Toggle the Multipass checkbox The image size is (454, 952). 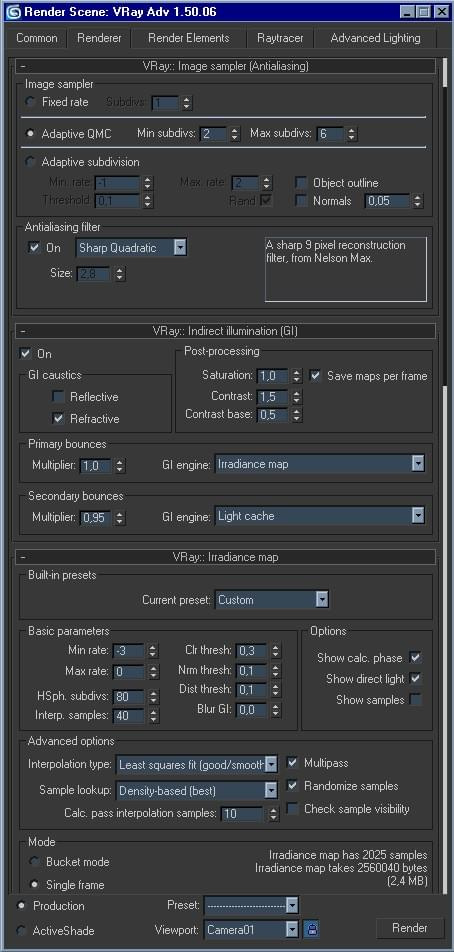tap(293, 763)
